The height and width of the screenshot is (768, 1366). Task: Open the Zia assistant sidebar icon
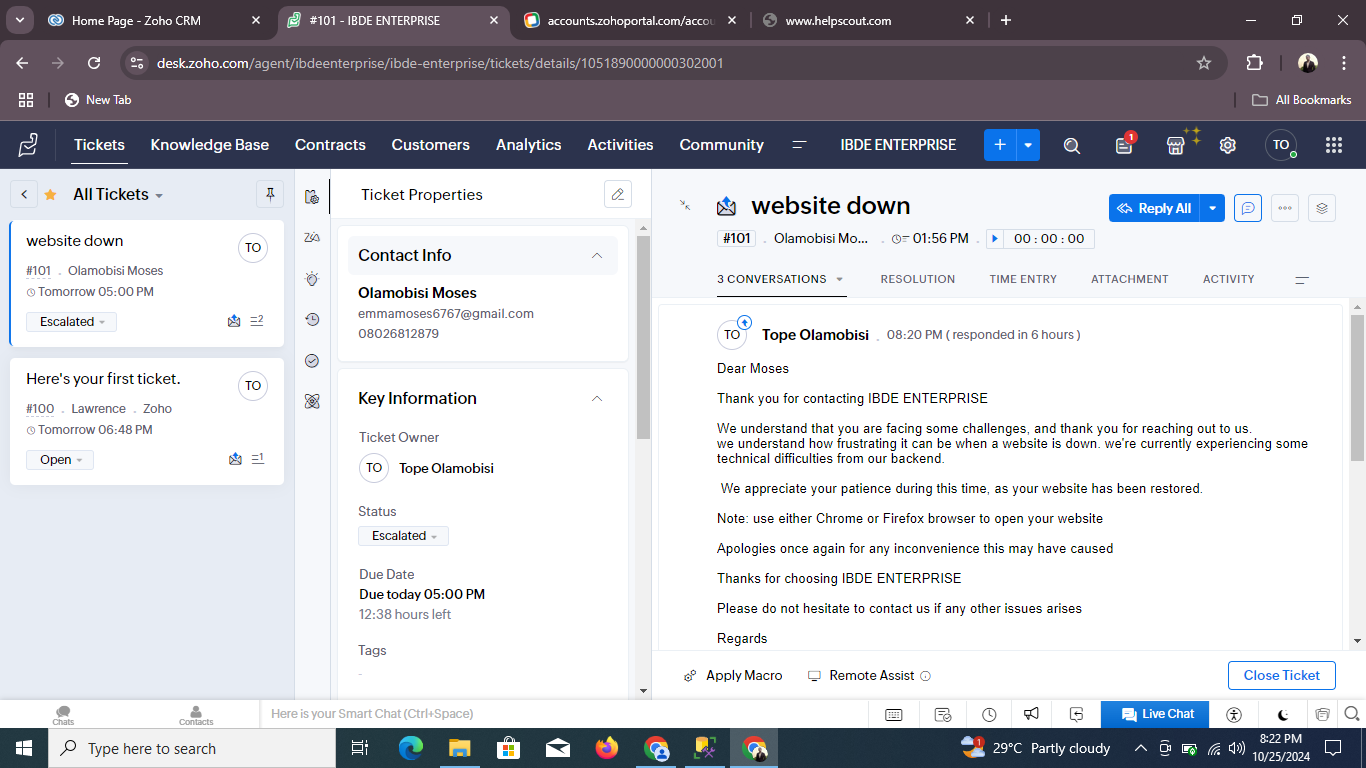tap(312, 237)
